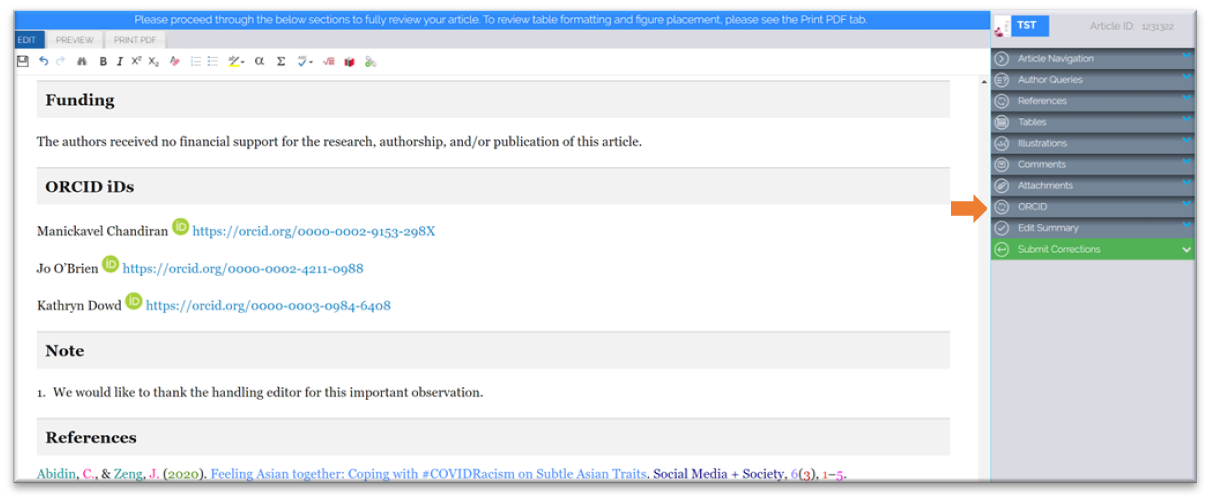1210x501 pixels.
Task: Open Find with the binoculars icon
Action: coord(83,62)
